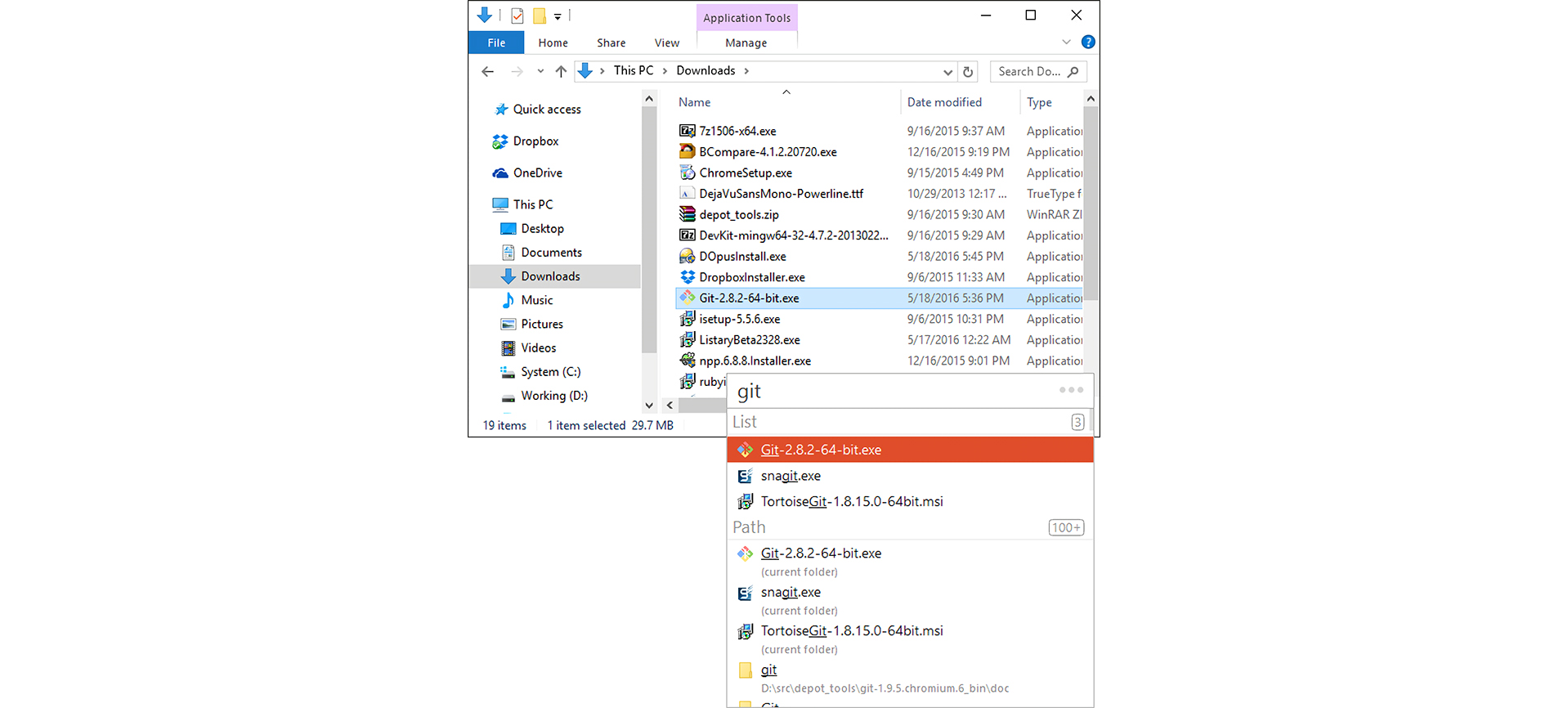Image resolution: width=1568 pixels, height=708 pixels.
Task: Click the ChromeSetup.exe icon
Action: coord(688,173)
